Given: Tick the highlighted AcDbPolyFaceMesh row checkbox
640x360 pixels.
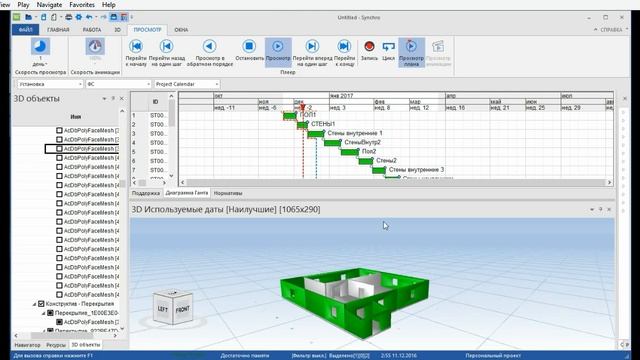Looking at the screenshot, I should tap(60, 149).
